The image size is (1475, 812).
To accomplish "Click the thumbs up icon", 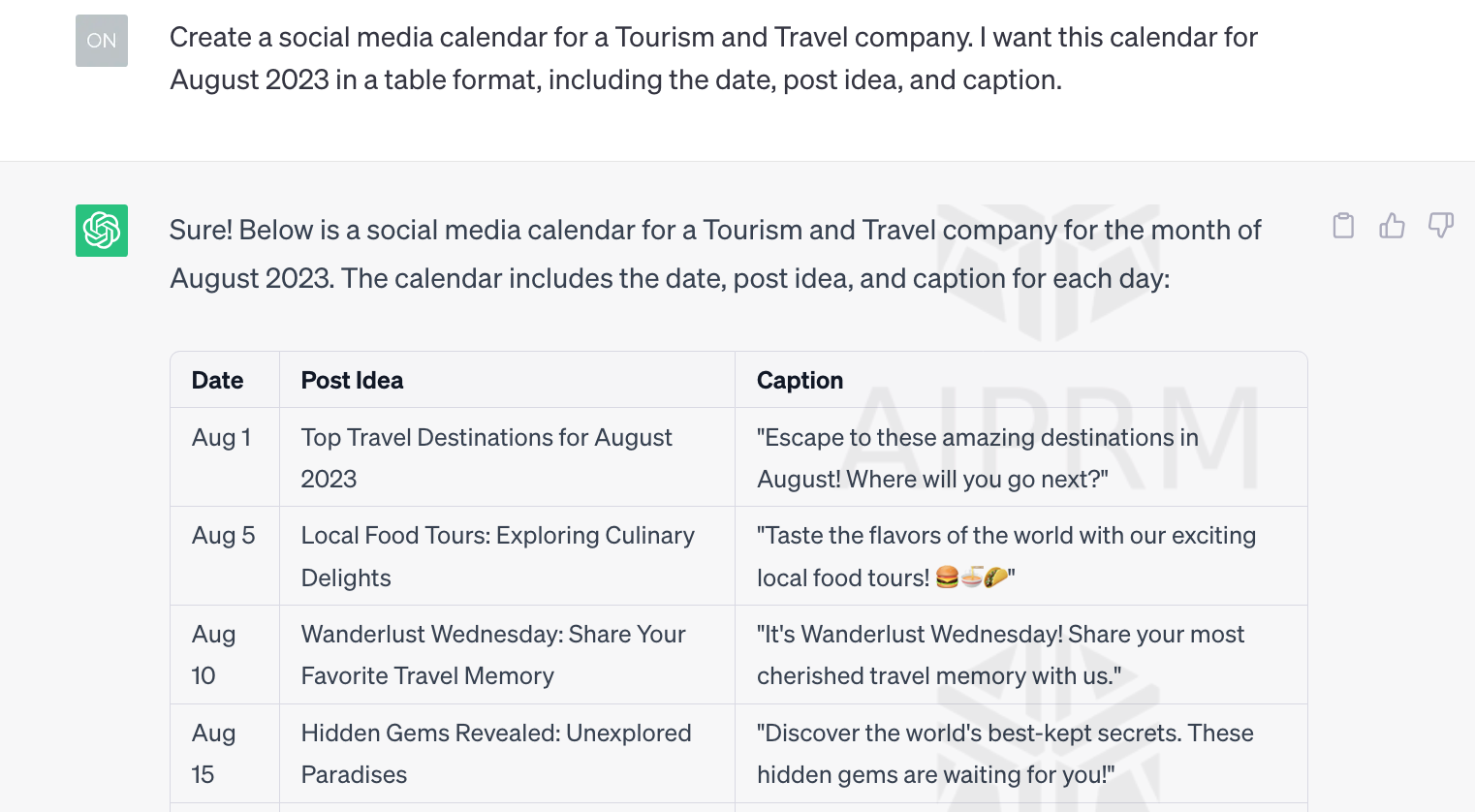I will [x=1392, y=226].
